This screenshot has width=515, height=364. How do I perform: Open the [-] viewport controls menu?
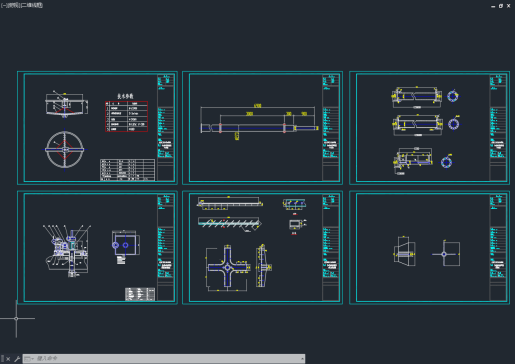[3, 5]
